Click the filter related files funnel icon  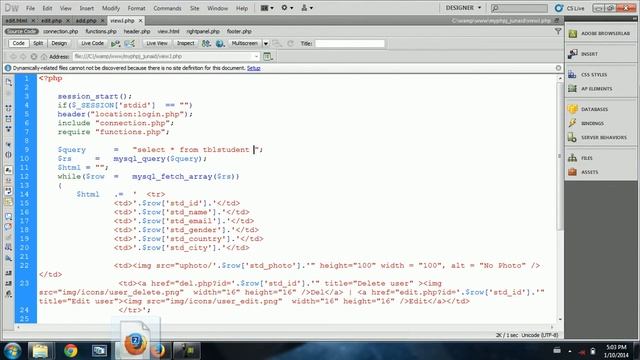coord(558,31)
